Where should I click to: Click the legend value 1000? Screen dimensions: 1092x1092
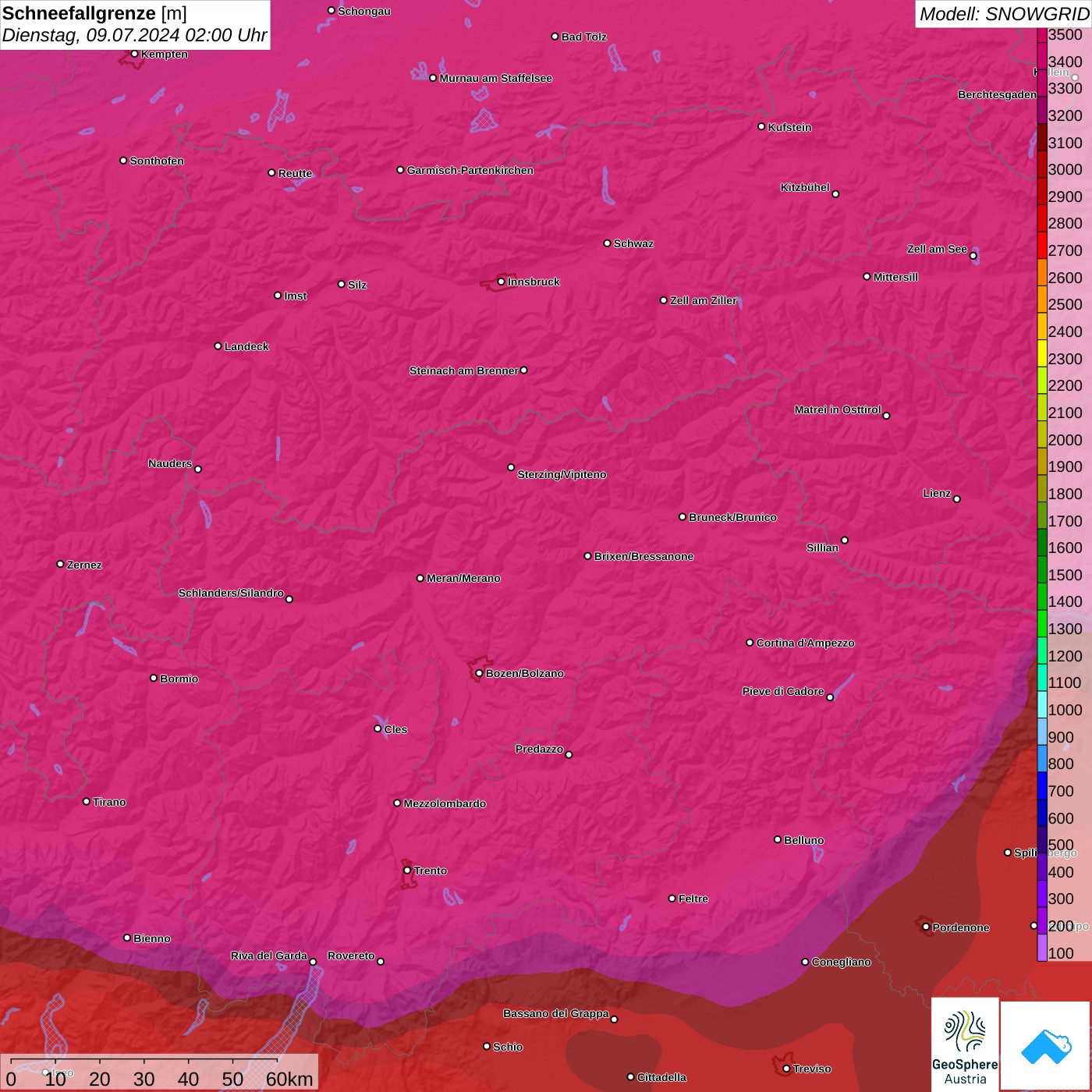point(1065,710)
